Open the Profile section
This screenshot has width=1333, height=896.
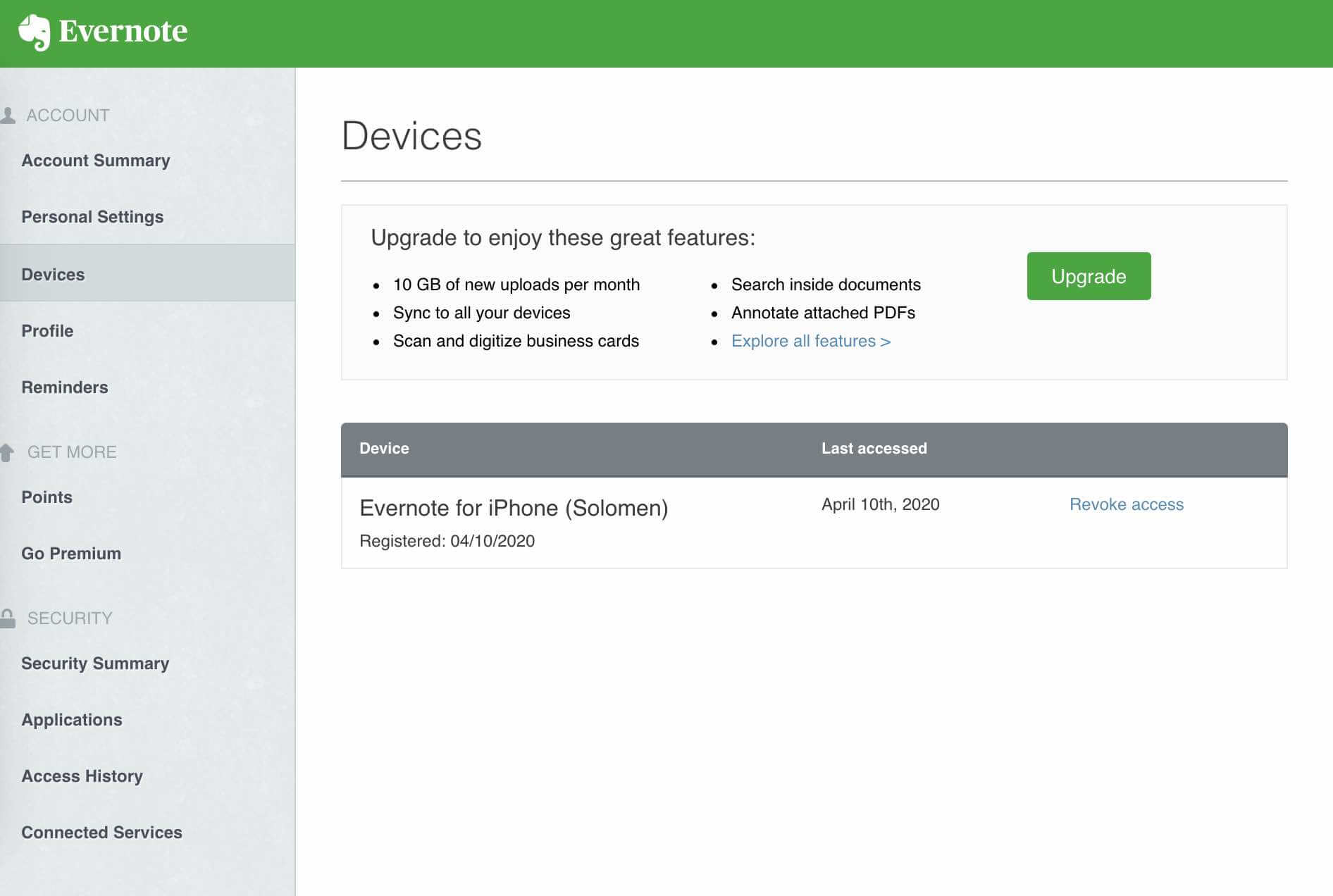click(x=47, y=331)
